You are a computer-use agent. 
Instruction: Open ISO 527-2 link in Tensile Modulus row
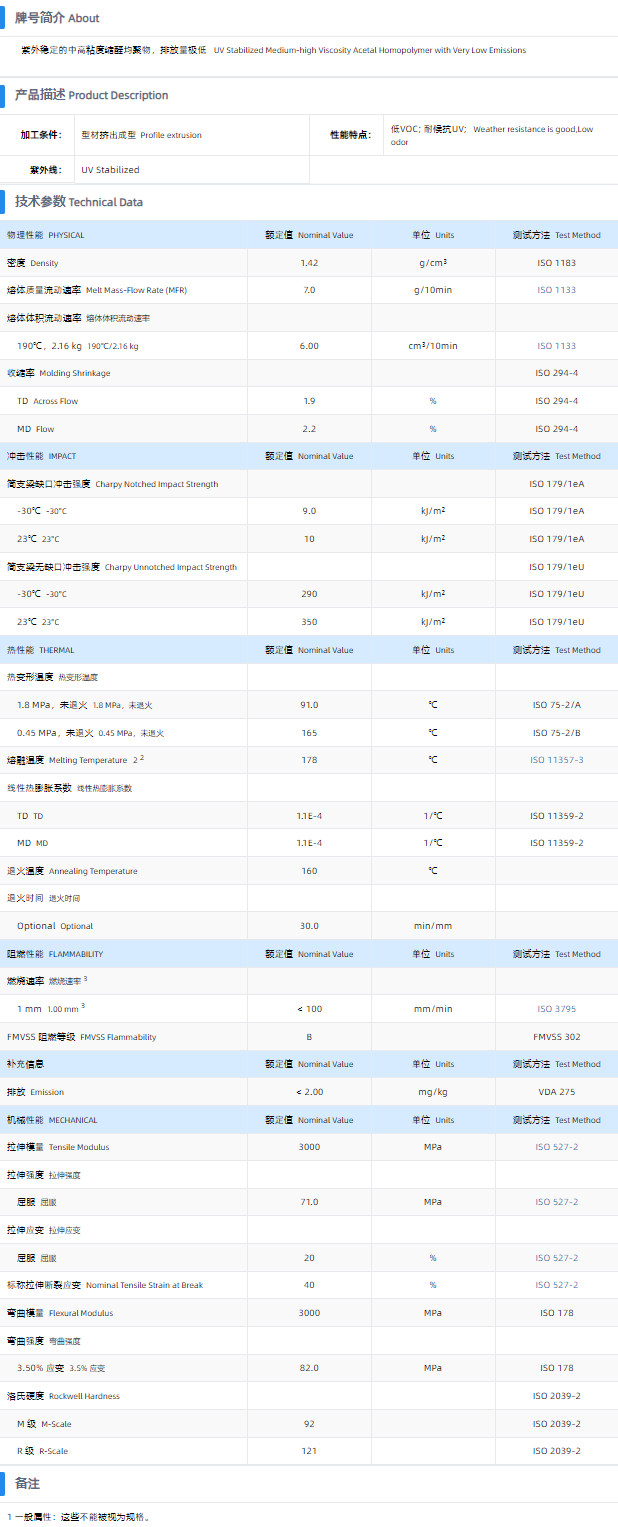(x=556, y=1147)
